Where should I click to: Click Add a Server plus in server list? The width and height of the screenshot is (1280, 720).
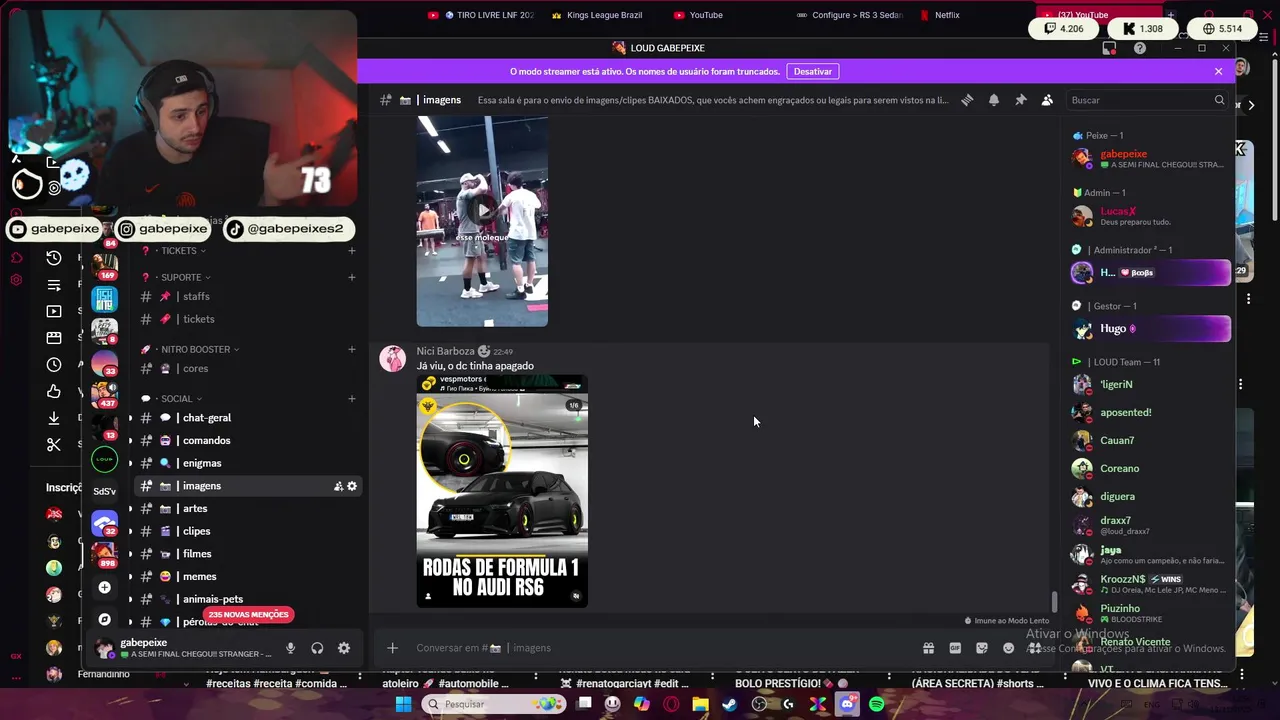[104, 588]
